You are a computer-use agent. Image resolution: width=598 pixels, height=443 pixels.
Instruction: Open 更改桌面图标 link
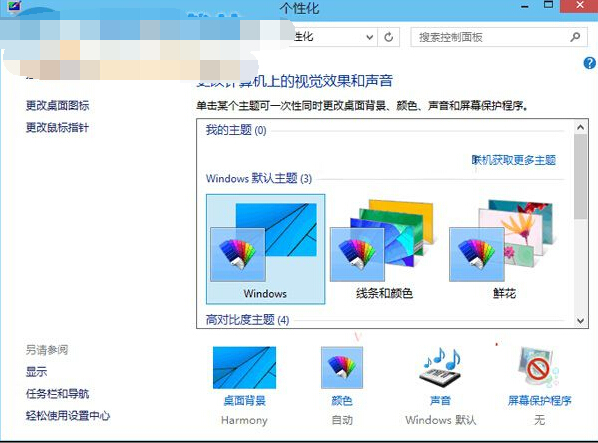click(58, 105)
